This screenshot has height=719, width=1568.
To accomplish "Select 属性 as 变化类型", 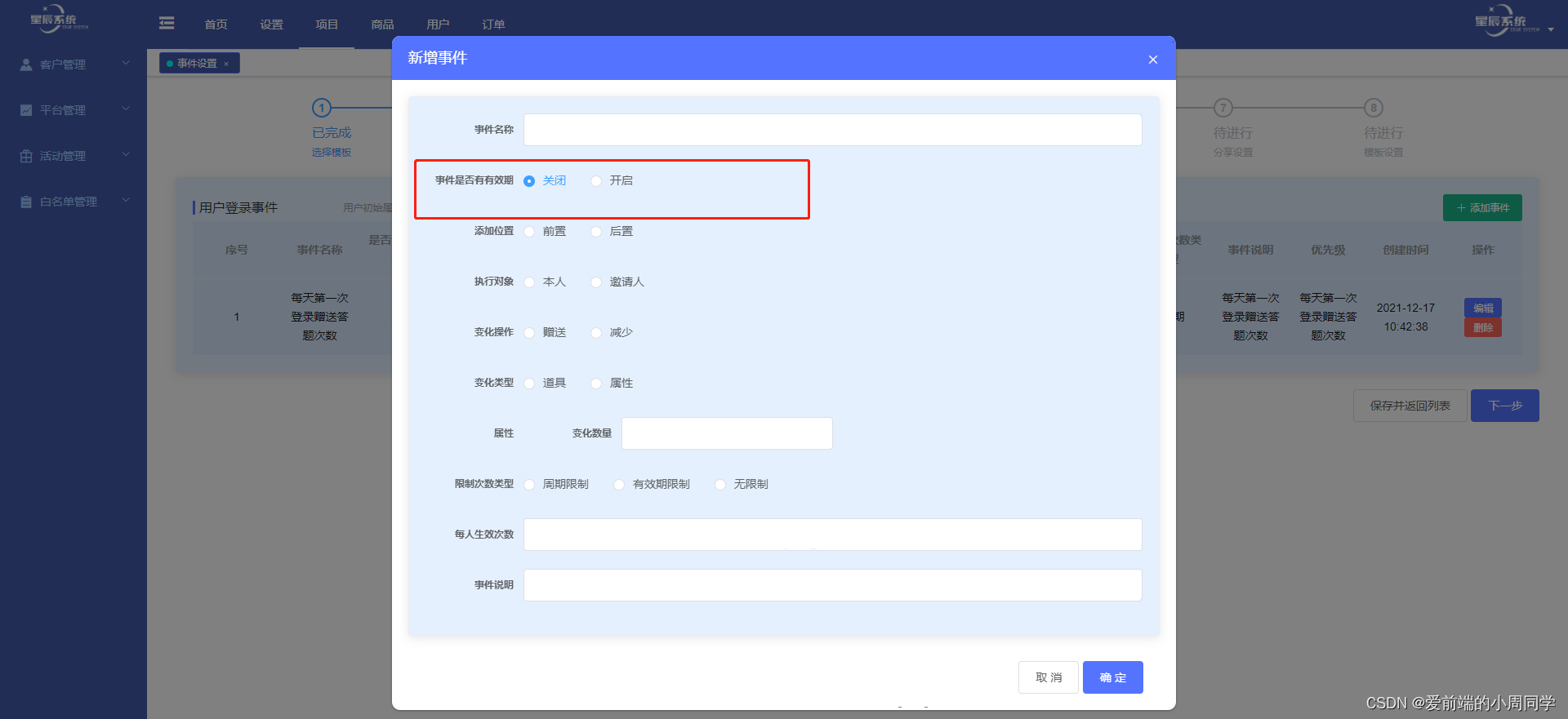I will pyautogui.click(x=596, y=384).
